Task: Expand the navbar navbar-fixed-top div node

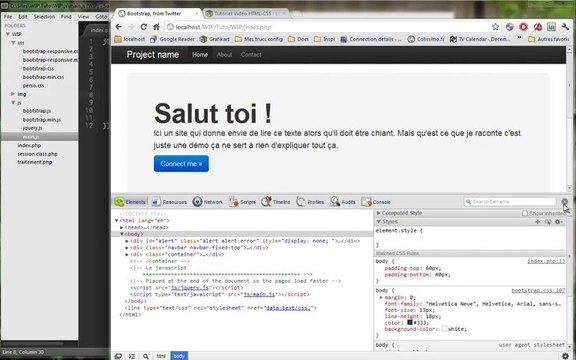Action: point(127,248)
